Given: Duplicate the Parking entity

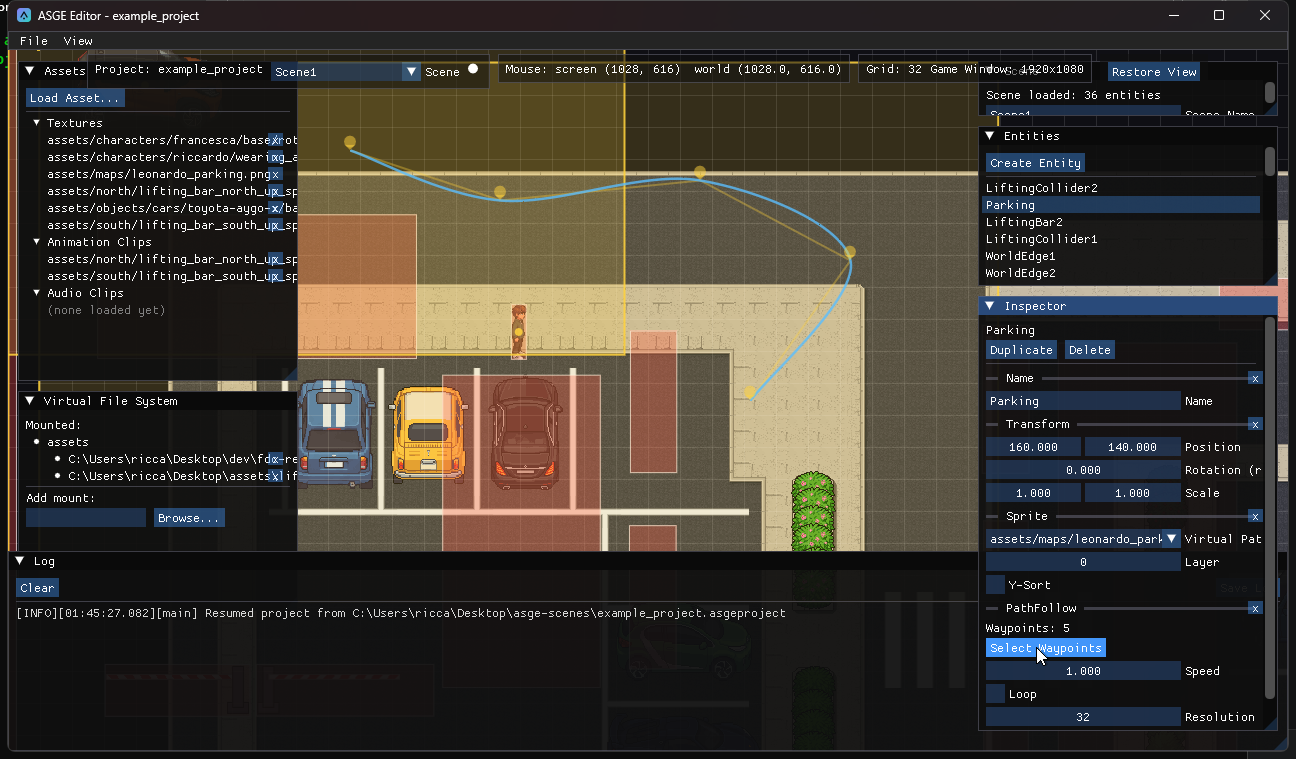Looking at the screenshot, I should (x=1021, y=350).
